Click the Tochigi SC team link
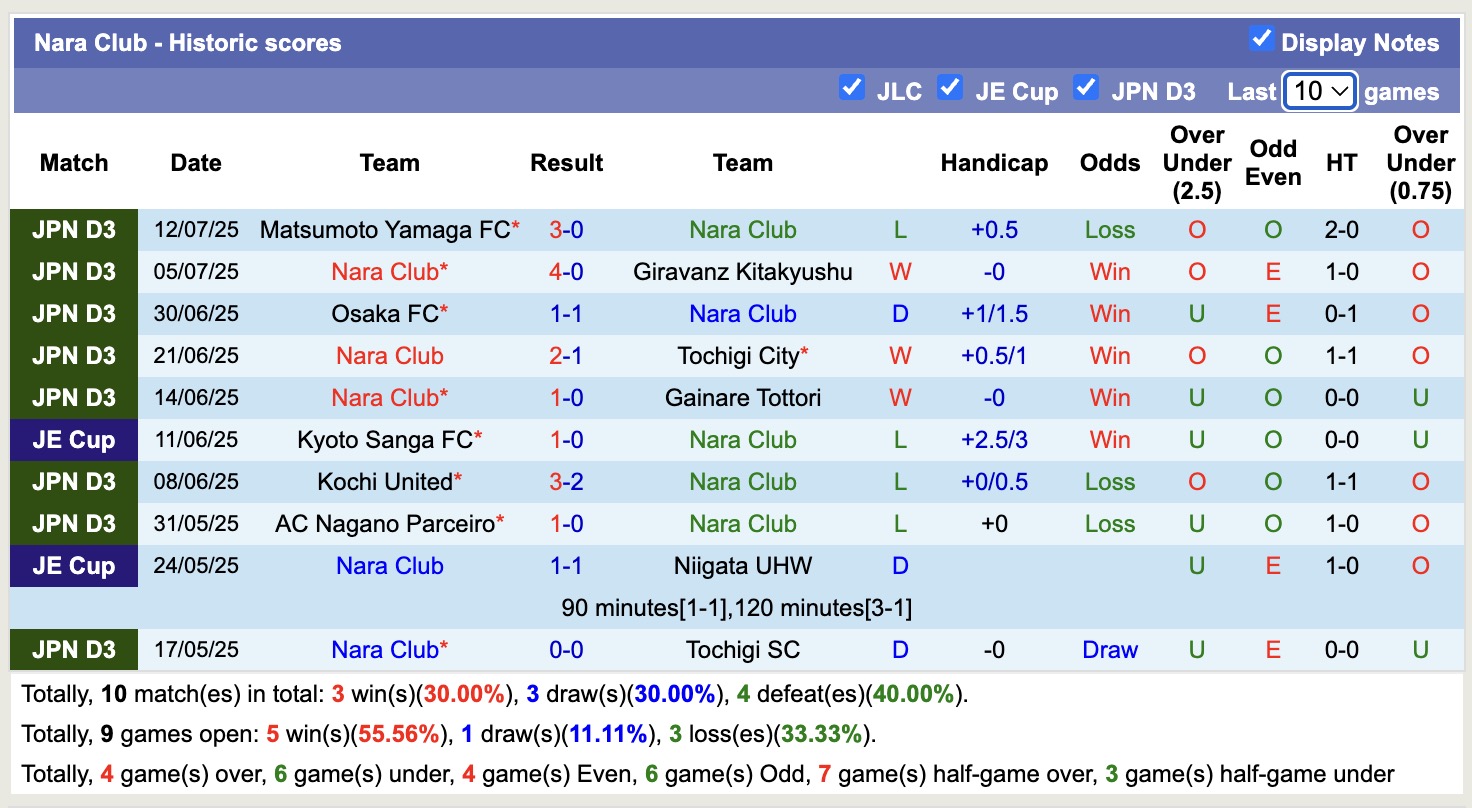The image size is (1472, 808). (x=743, y=650)
